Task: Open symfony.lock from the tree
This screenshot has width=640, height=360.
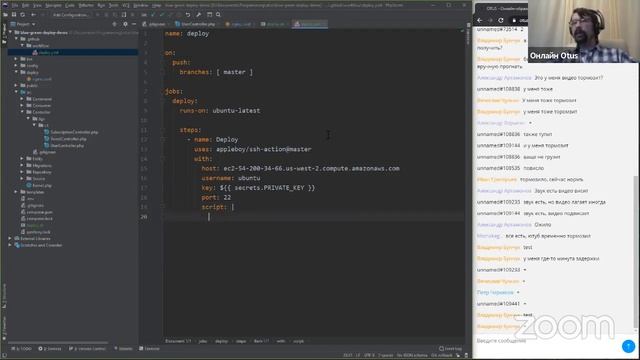Action: (36, 232)
